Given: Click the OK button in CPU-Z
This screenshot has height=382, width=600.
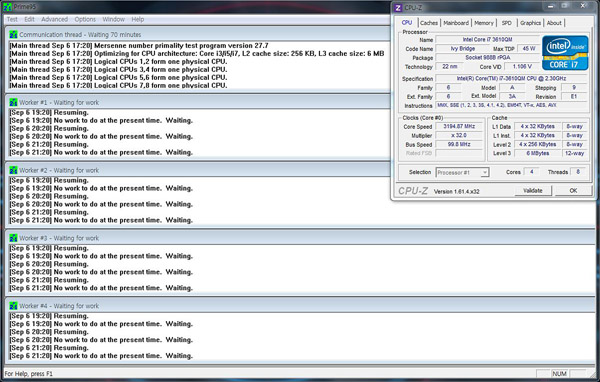Looking at the screenshot, I should [x=573, y=190].
